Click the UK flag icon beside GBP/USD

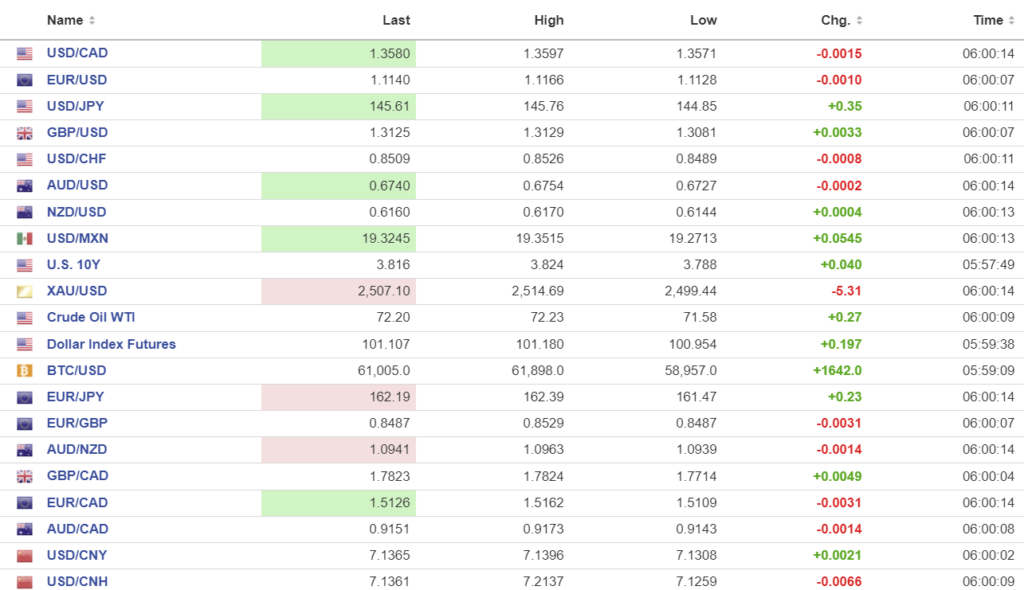(25, 133)
